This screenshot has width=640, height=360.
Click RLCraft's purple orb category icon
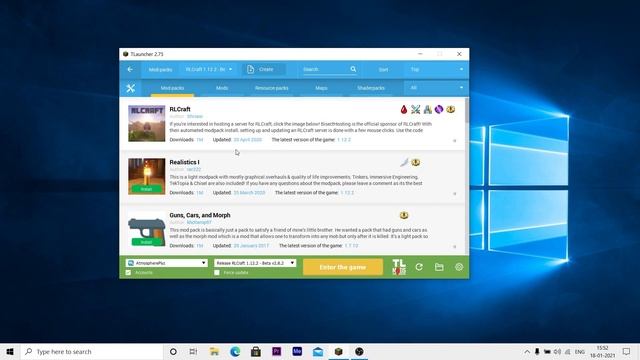[439, 109]
